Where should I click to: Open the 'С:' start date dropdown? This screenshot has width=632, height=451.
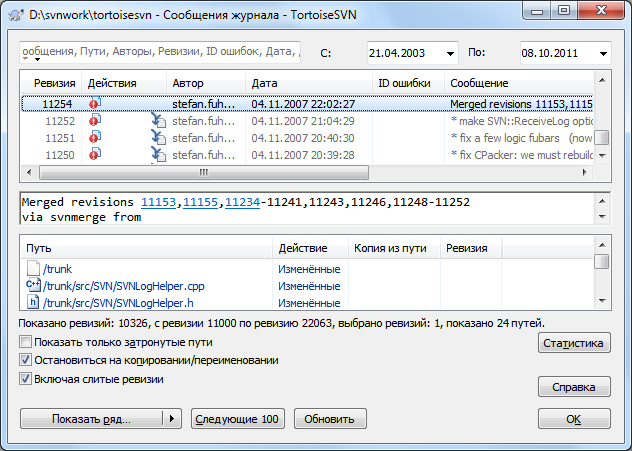pos(450,53)
